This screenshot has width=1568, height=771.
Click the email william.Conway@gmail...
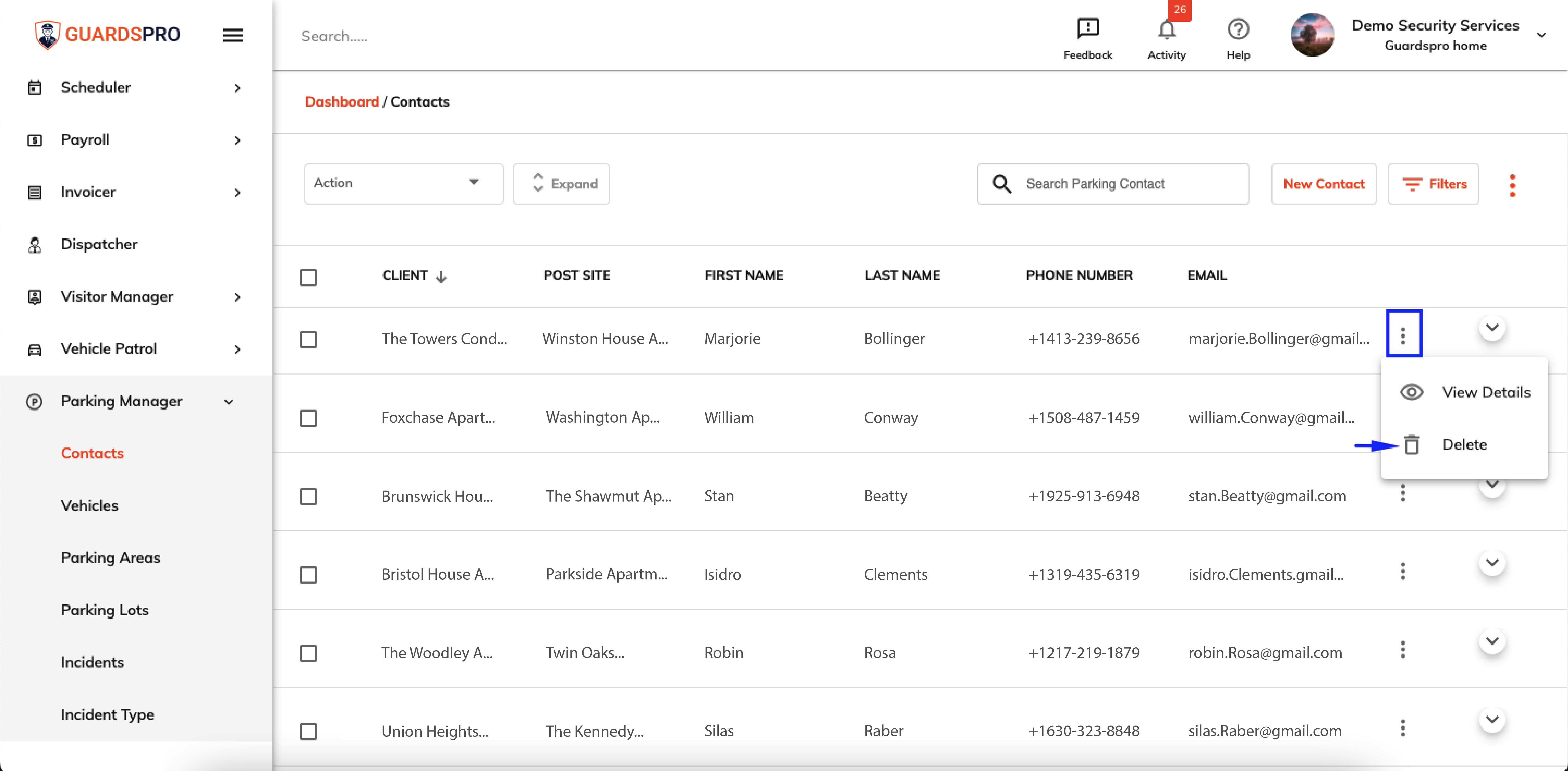coord(1271,418)
